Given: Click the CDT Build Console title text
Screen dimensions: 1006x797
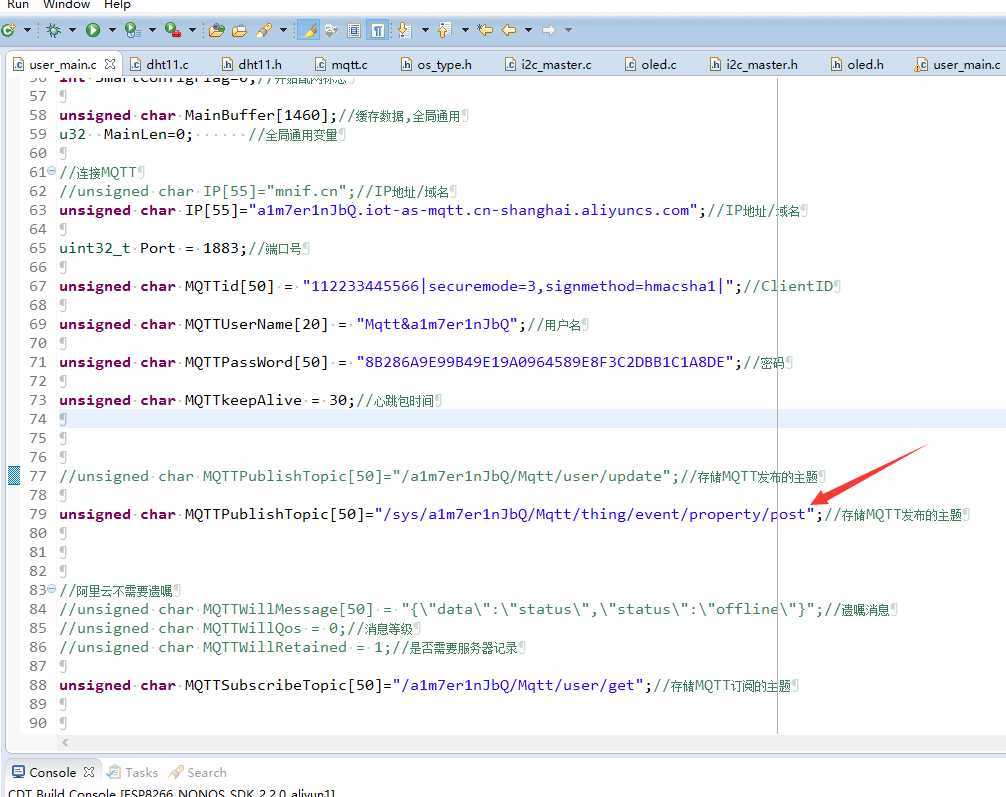Looking at the screenshot, I should point(171,793).
